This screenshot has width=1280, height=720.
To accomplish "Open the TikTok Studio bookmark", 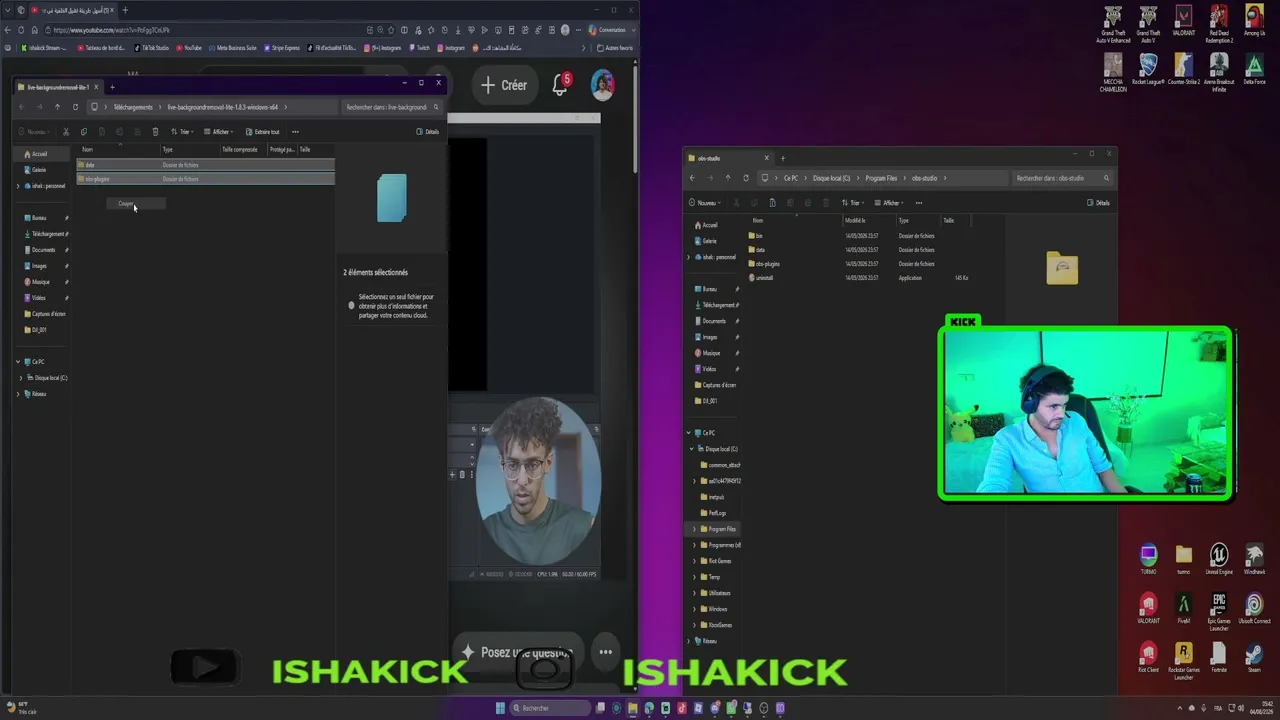I will 151,48.
